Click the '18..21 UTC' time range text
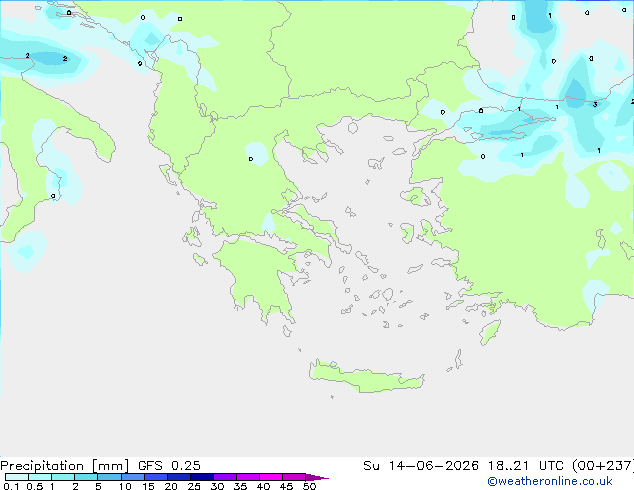The image size is (634, 490). (528, 466)
